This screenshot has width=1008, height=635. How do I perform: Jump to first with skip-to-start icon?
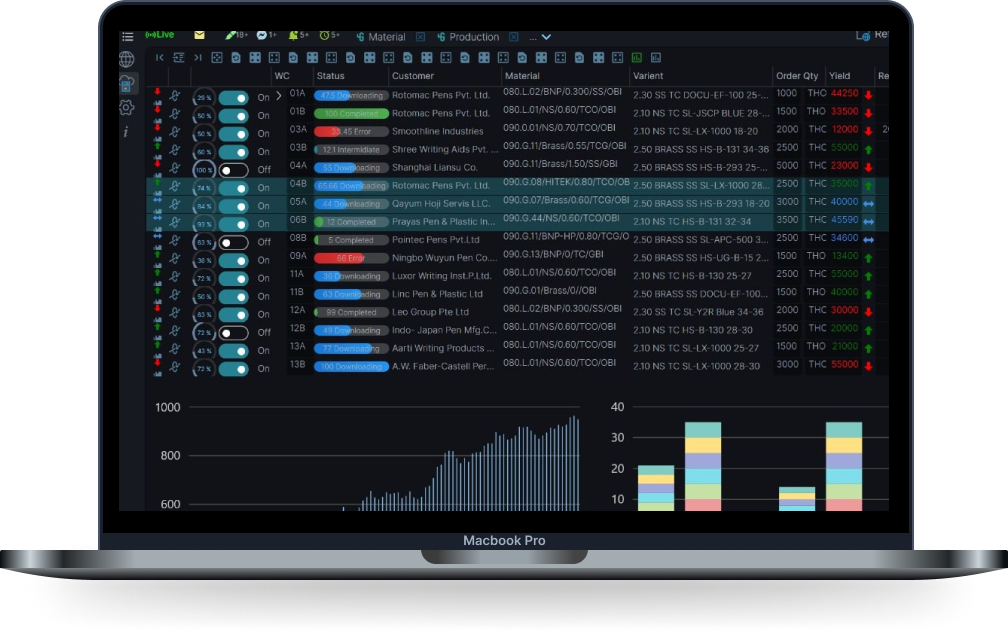(159, 58)
